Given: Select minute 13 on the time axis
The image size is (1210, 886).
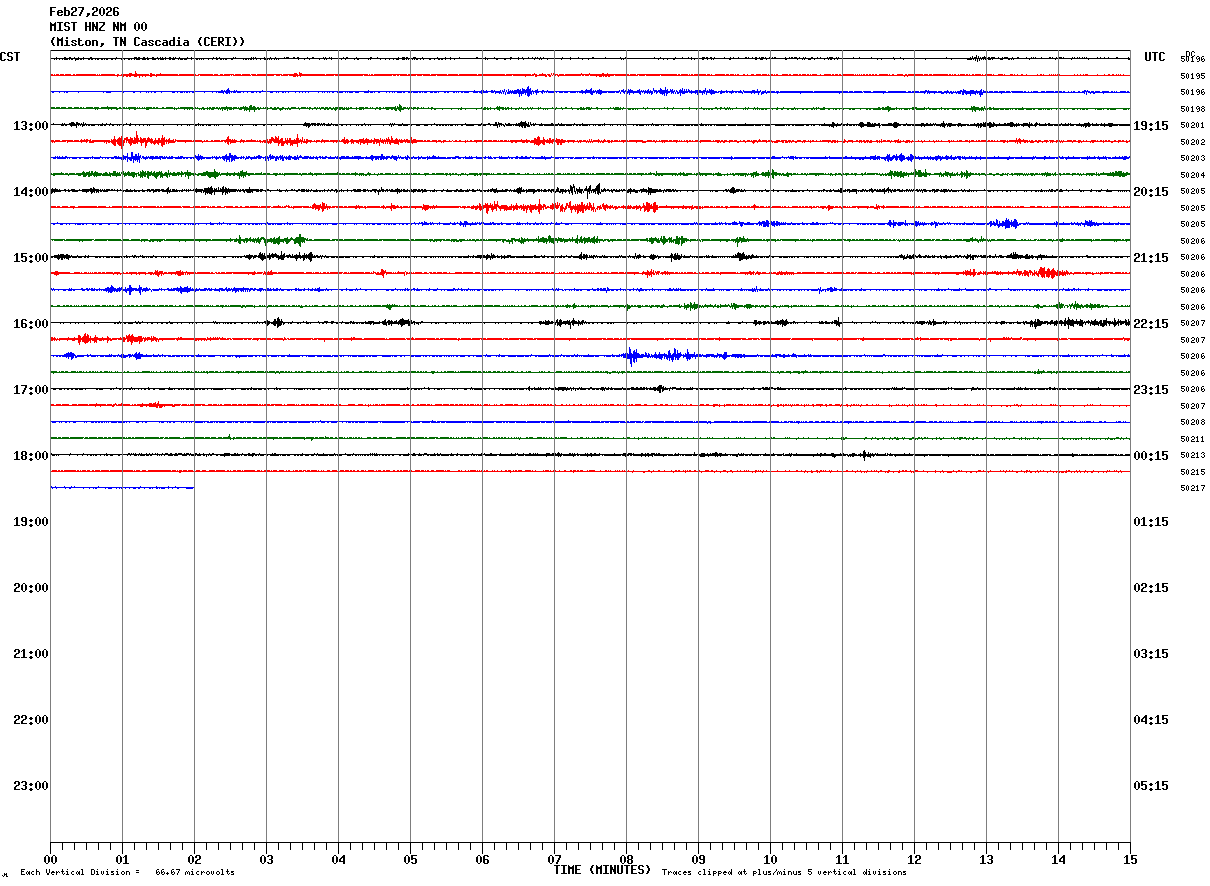Looking at the screenshot, I should [986, 859].
